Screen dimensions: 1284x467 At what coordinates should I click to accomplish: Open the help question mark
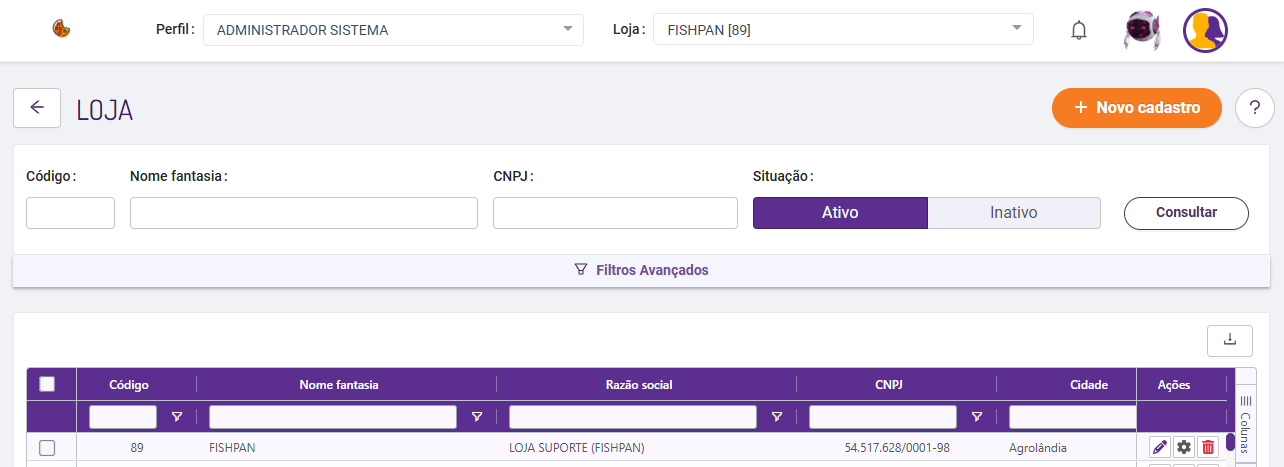1255,108
